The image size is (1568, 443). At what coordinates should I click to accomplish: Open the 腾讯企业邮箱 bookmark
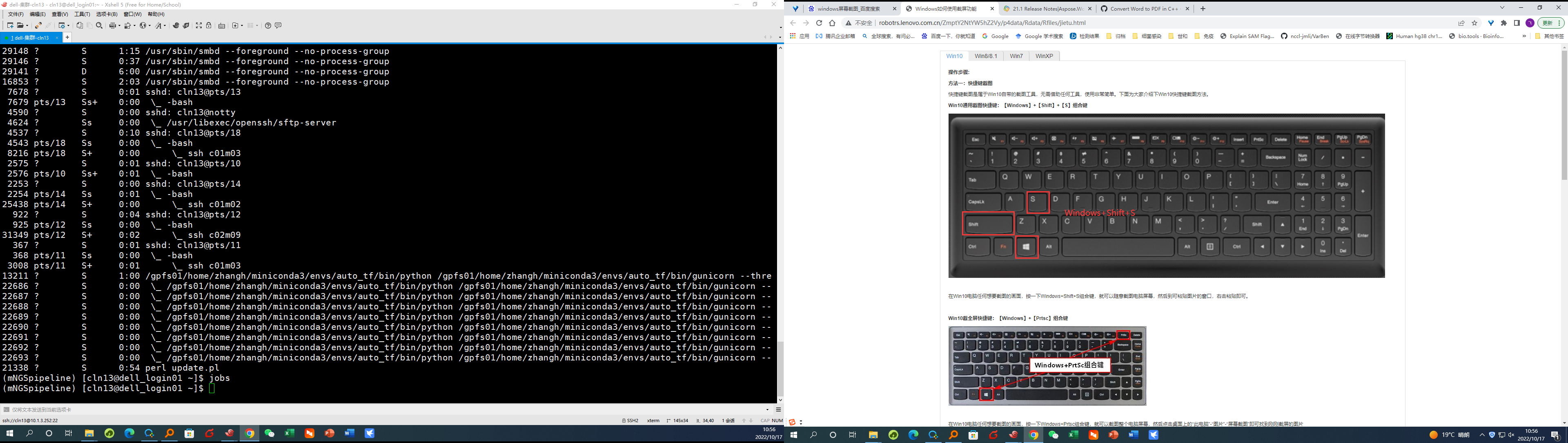pyautogui.click(x=835, y=36)
